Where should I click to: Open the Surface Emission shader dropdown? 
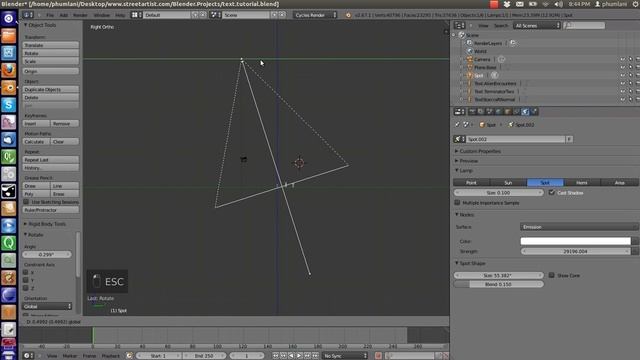tap(579, 227)
